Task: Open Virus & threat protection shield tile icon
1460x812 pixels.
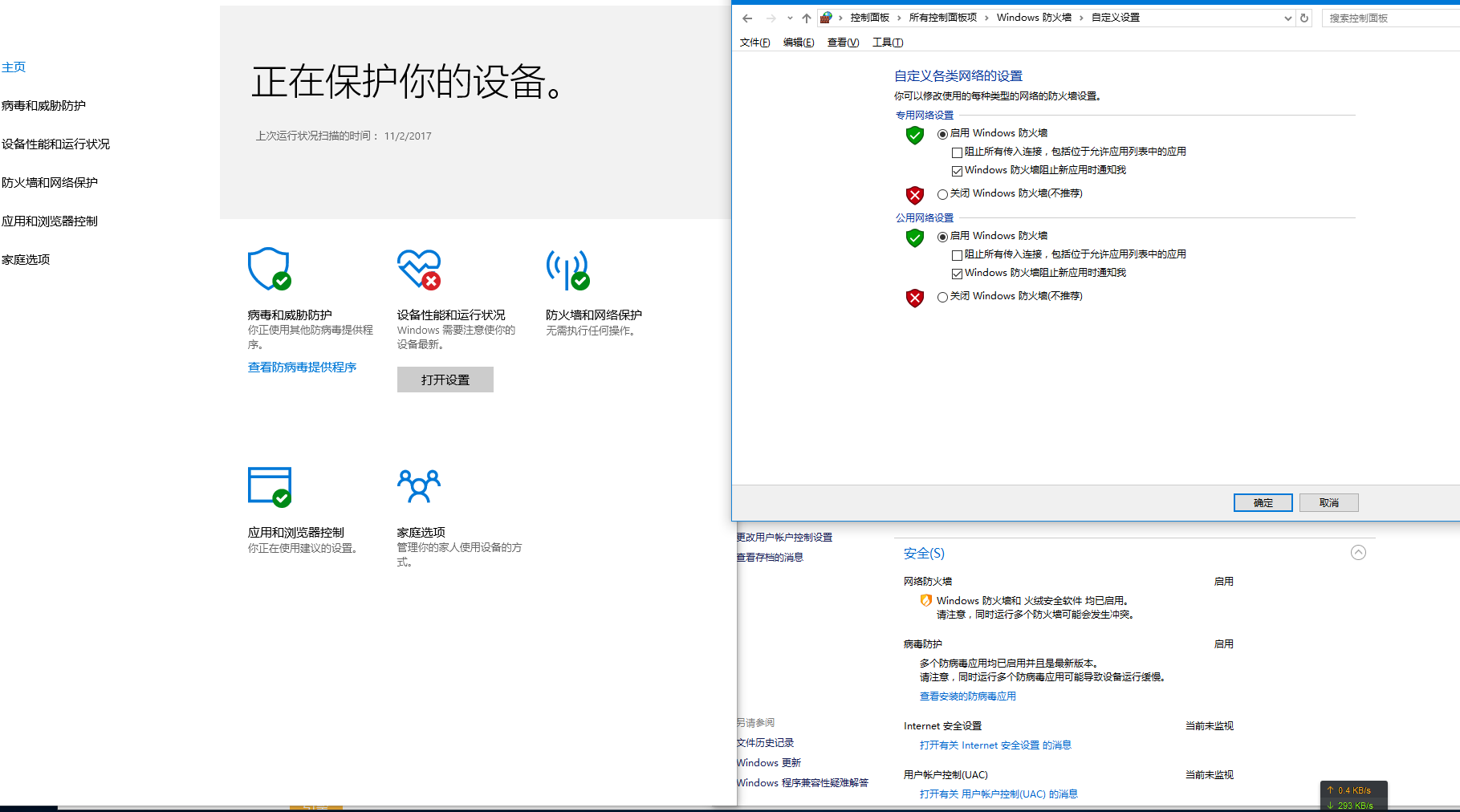Action: [x=269, y=269]
